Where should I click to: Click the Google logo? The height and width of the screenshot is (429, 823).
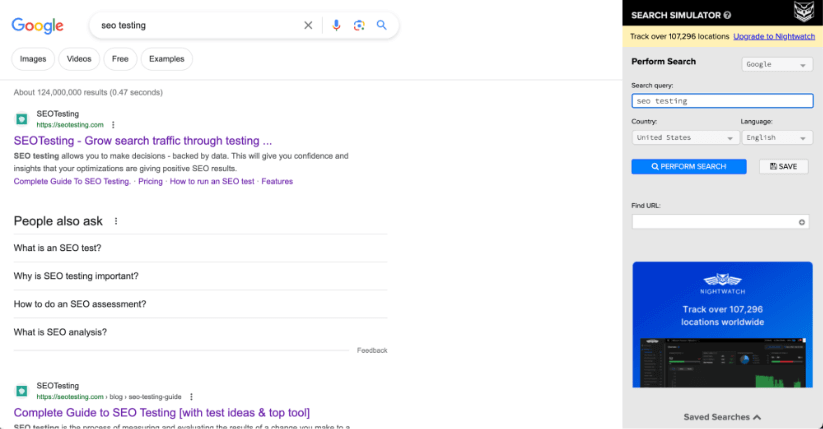point(37,26)
